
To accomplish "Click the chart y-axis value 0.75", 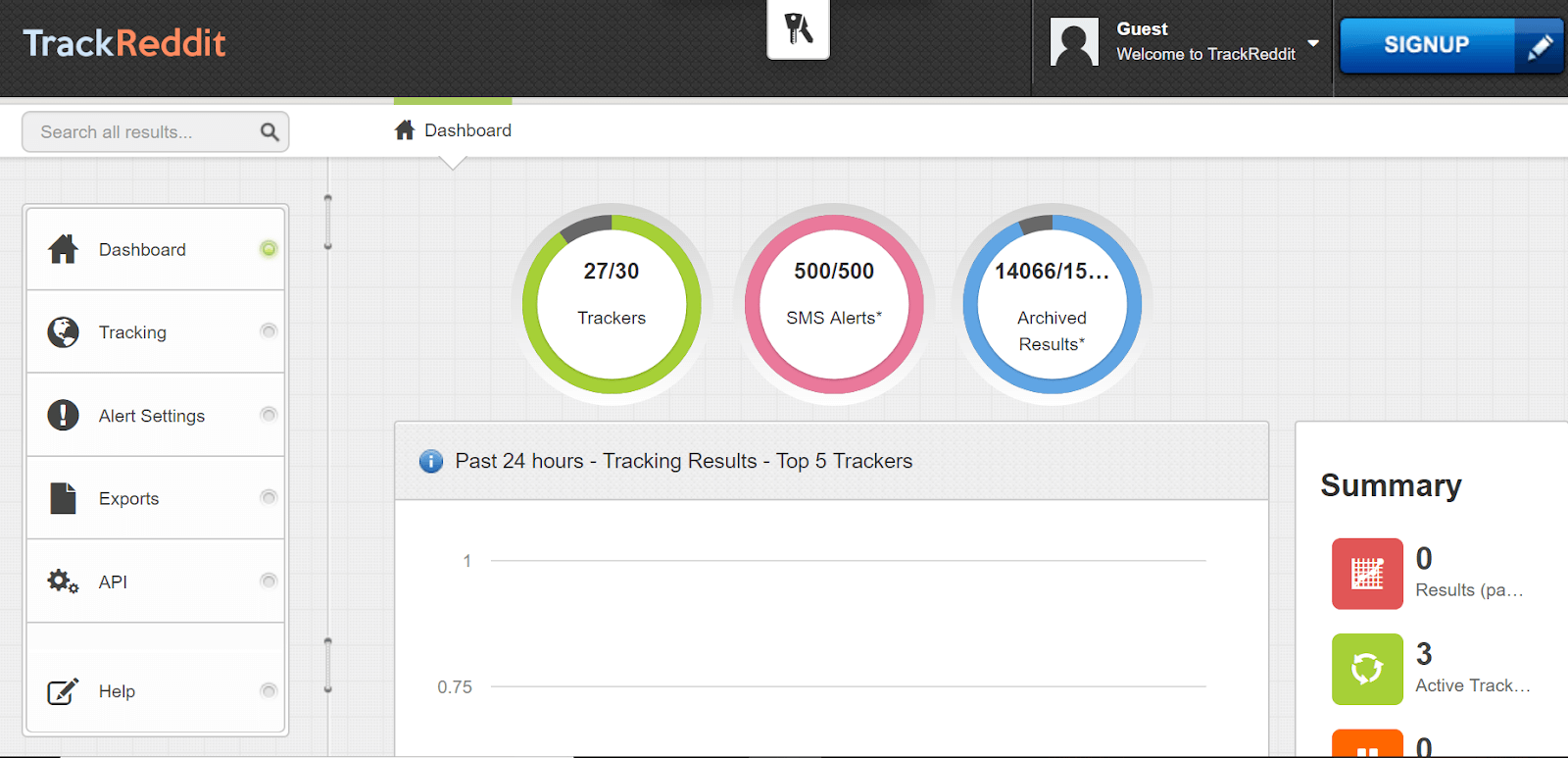I will click(455, 687).
